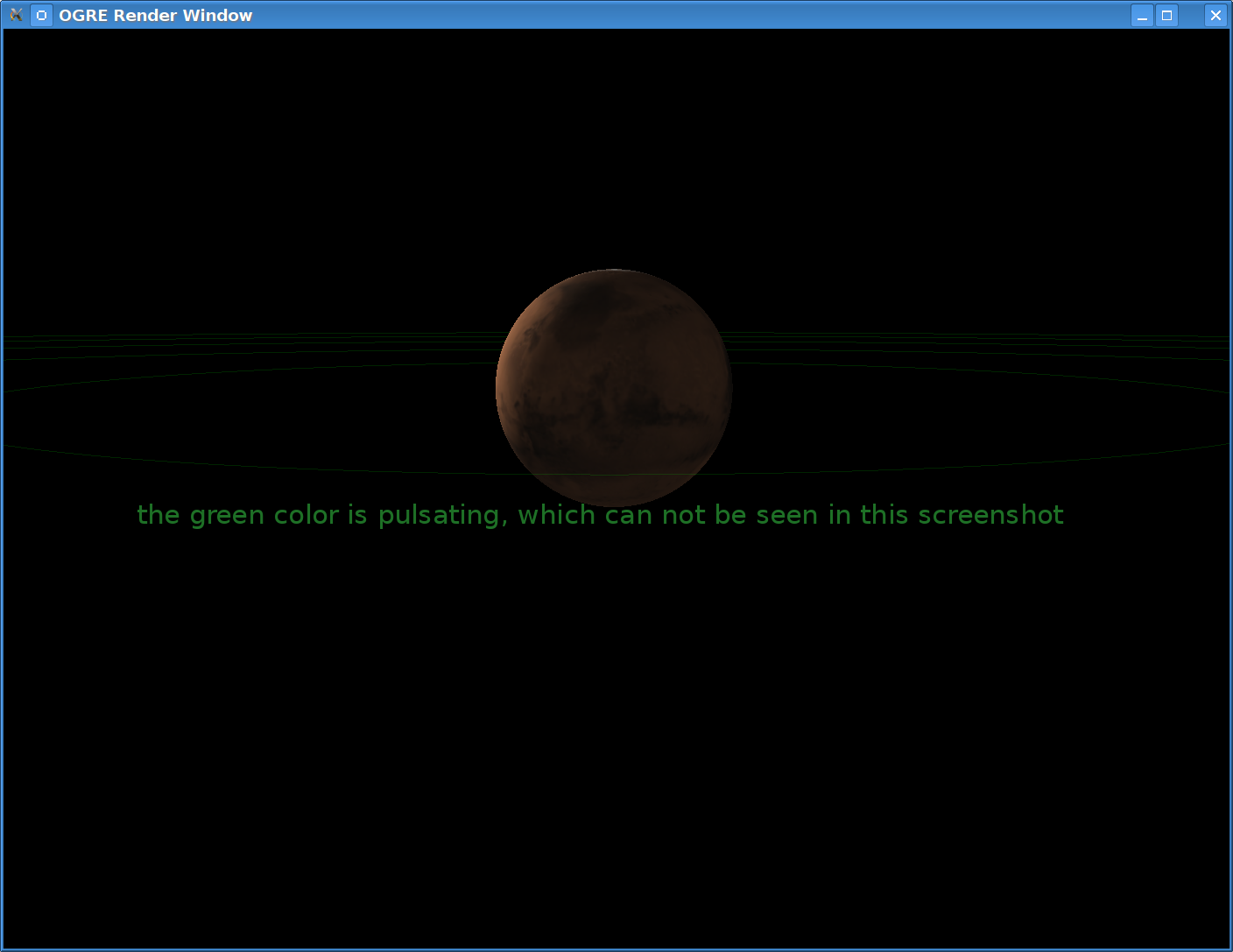Click the word "this" in the caption

pyautogui.click(x=884, y=515)
